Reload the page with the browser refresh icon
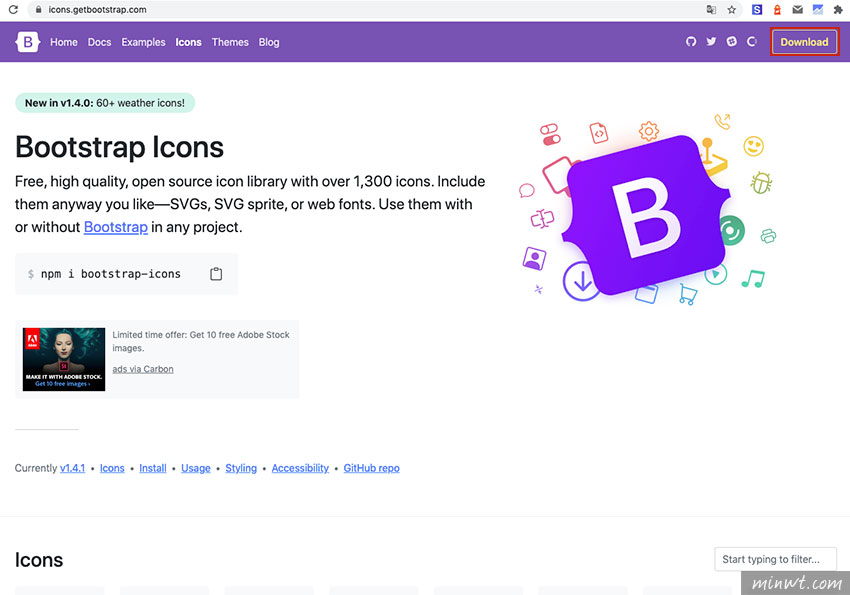This screenshot has height=595, width=850. (x=13, y=9)
